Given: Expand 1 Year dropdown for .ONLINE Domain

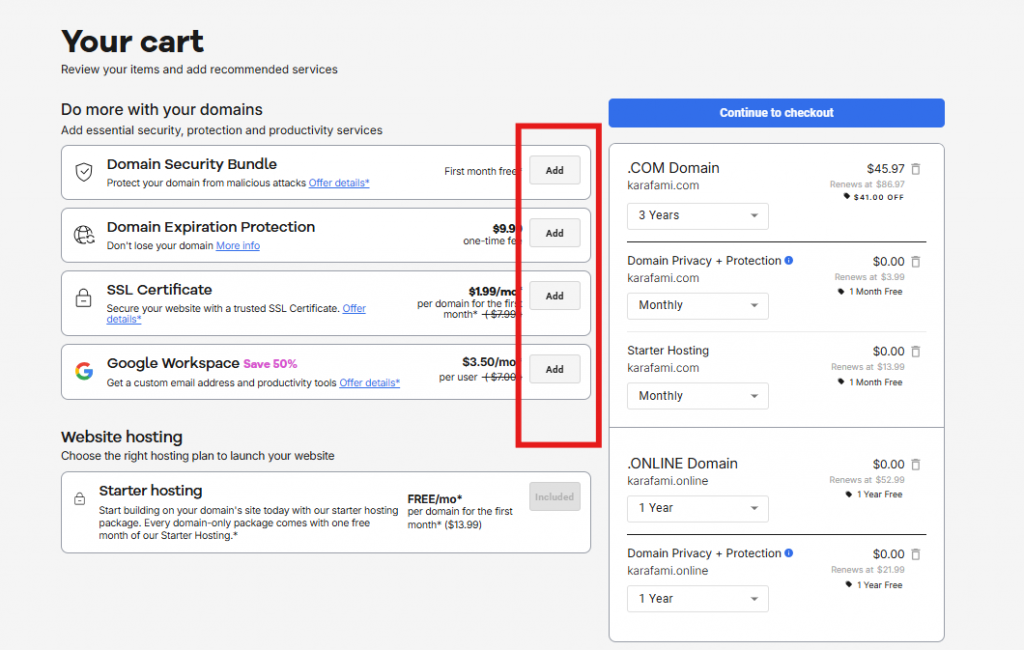Looking at the screenshot, I should 698,508.
